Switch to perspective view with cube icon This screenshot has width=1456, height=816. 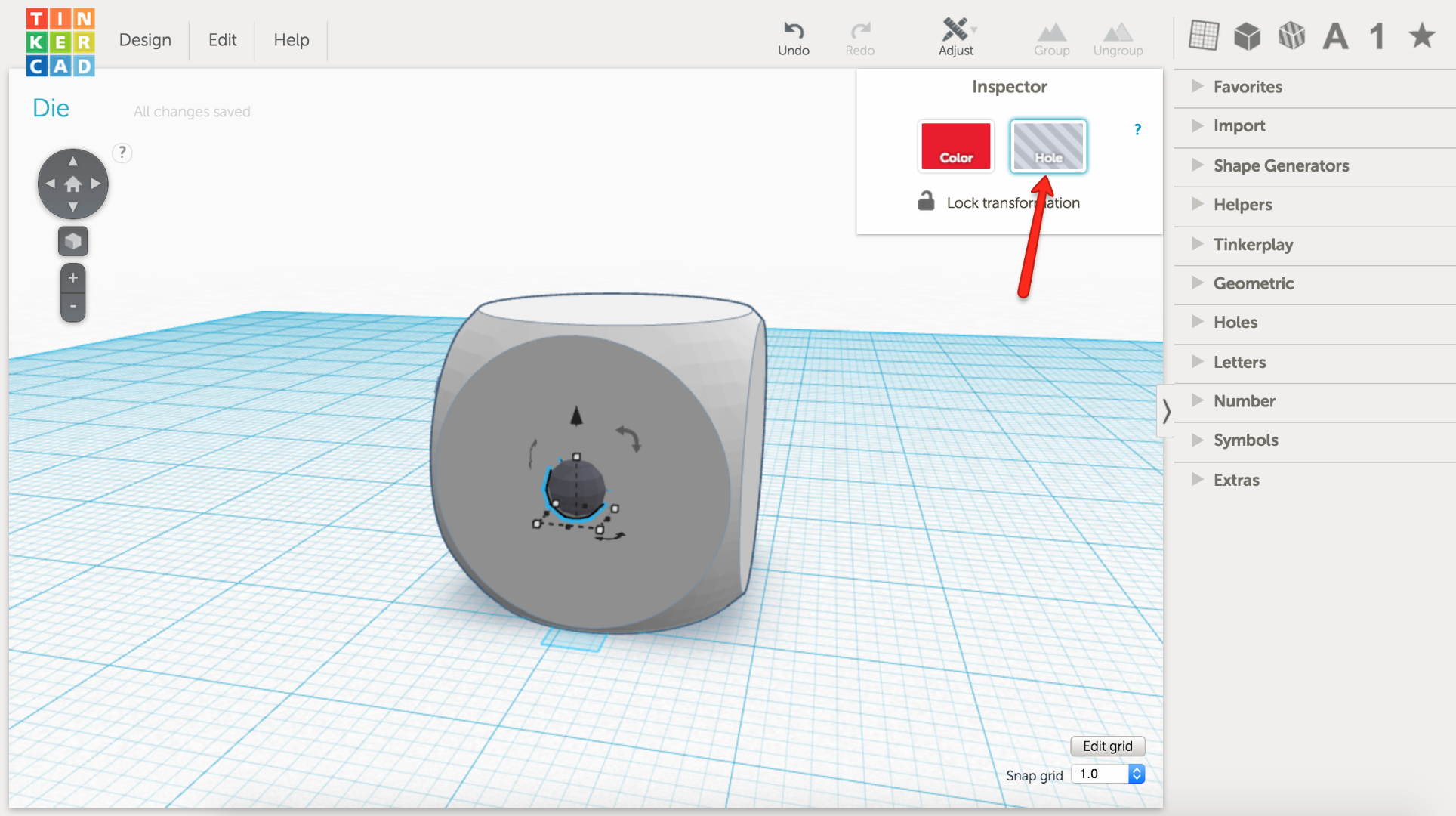click(72, 241)
